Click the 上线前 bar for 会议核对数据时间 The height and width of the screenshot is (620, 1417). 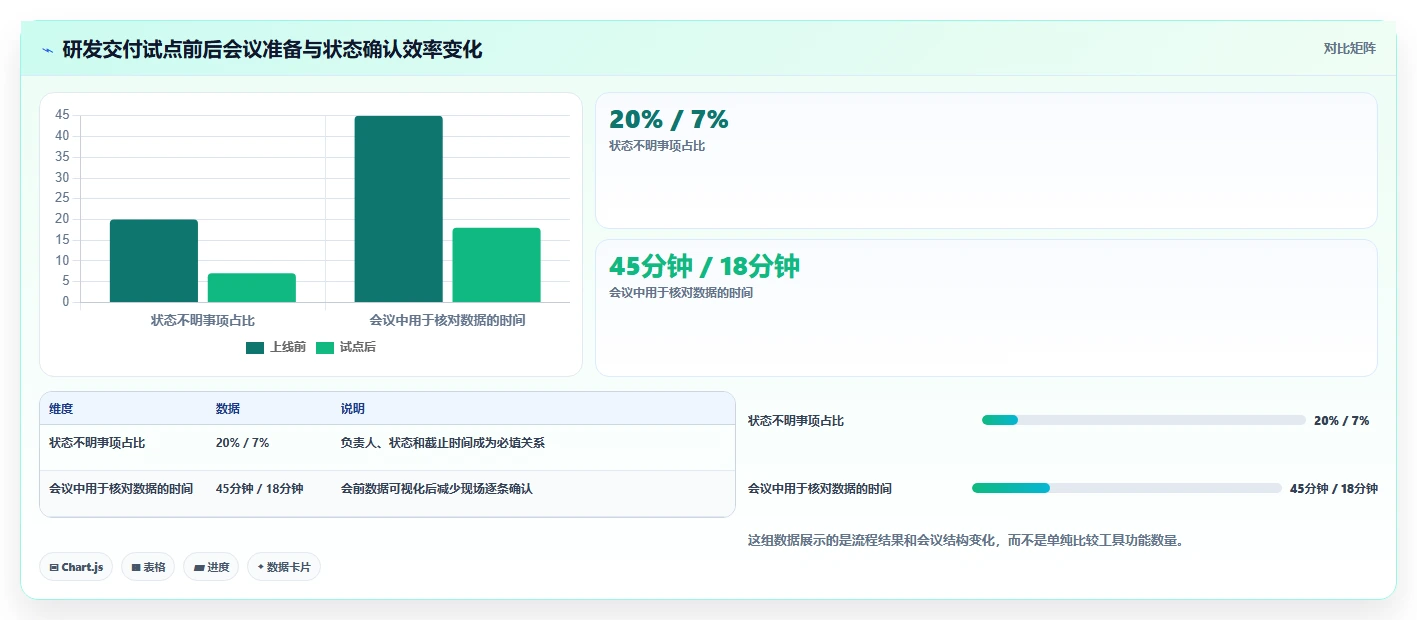(x=398, y=209)
